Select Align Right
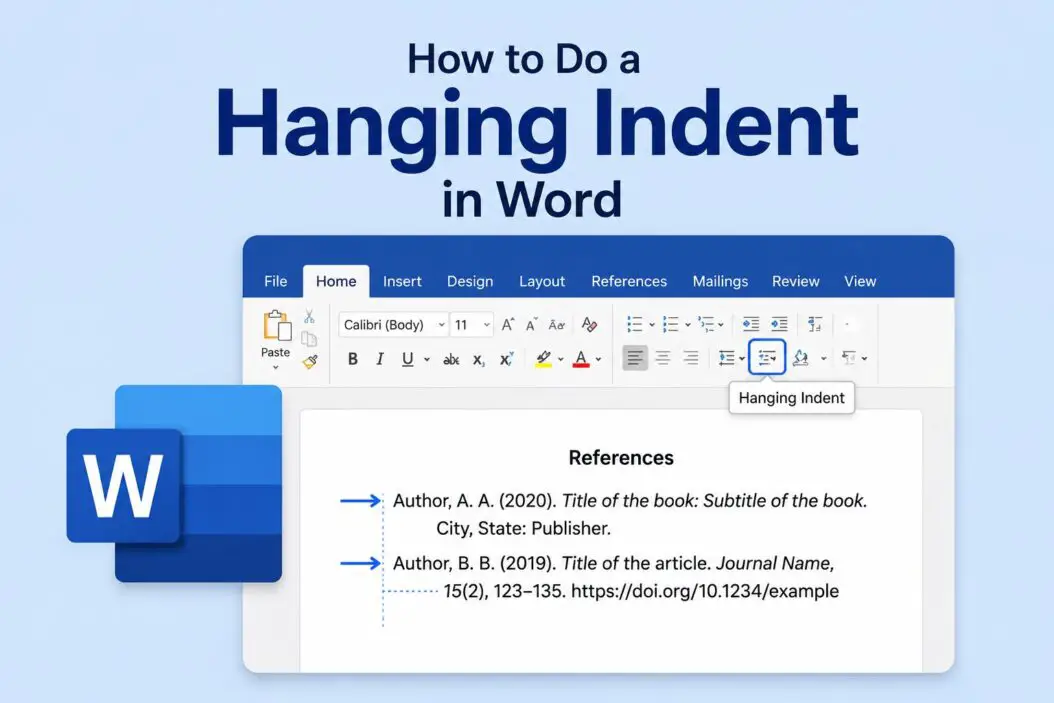This screenshot has width=1054, height=703. (690, 358)
